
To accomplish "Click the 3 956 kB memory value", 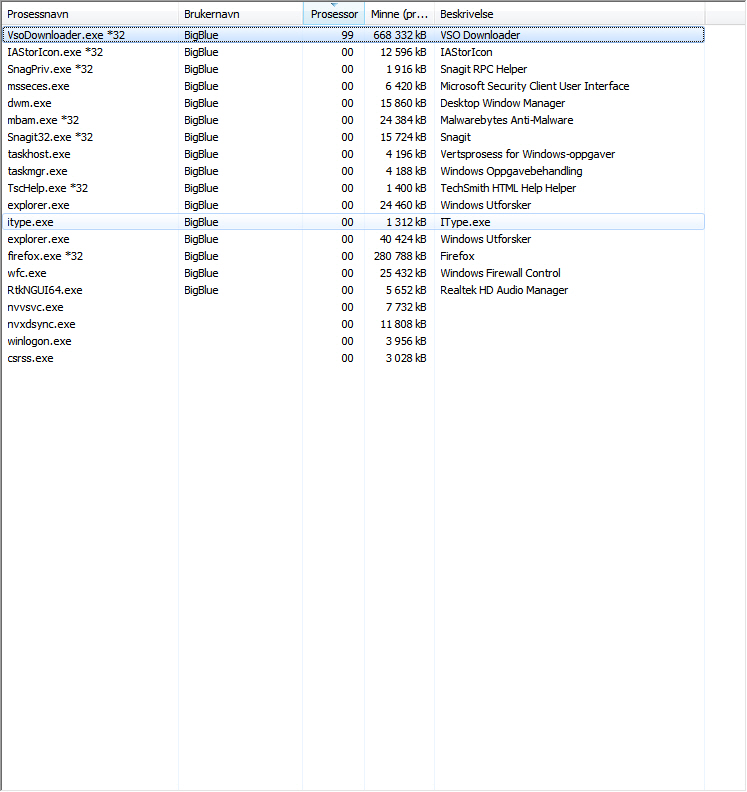I will click(406, 341).
